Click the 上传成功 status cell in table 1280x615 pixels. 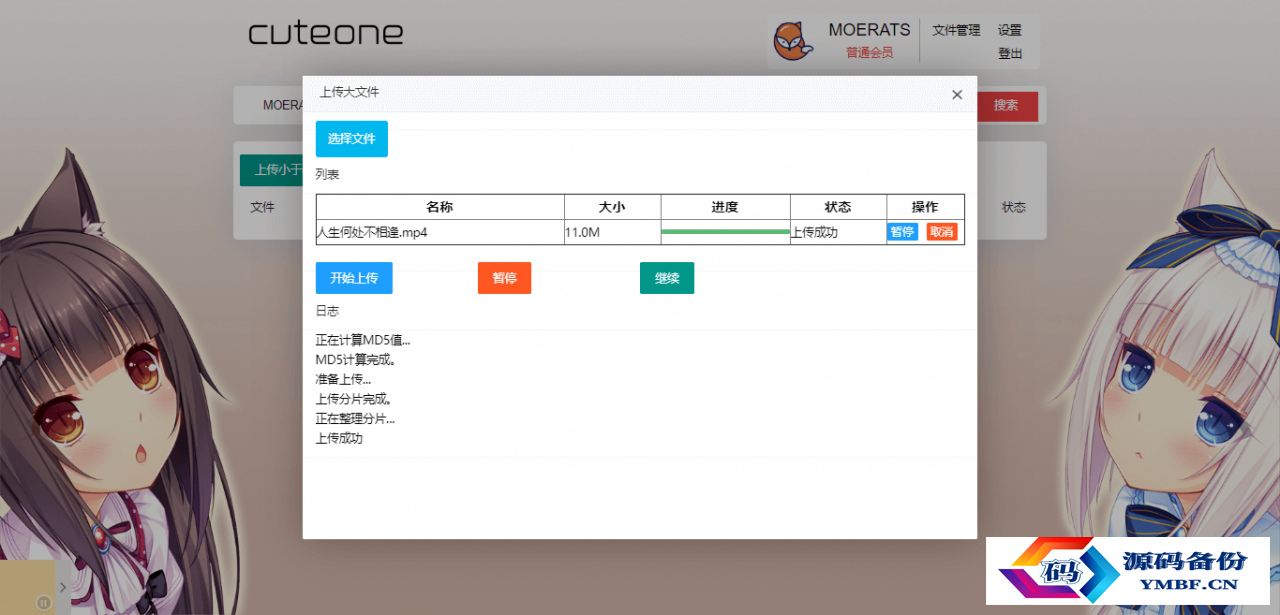(838, 232)
